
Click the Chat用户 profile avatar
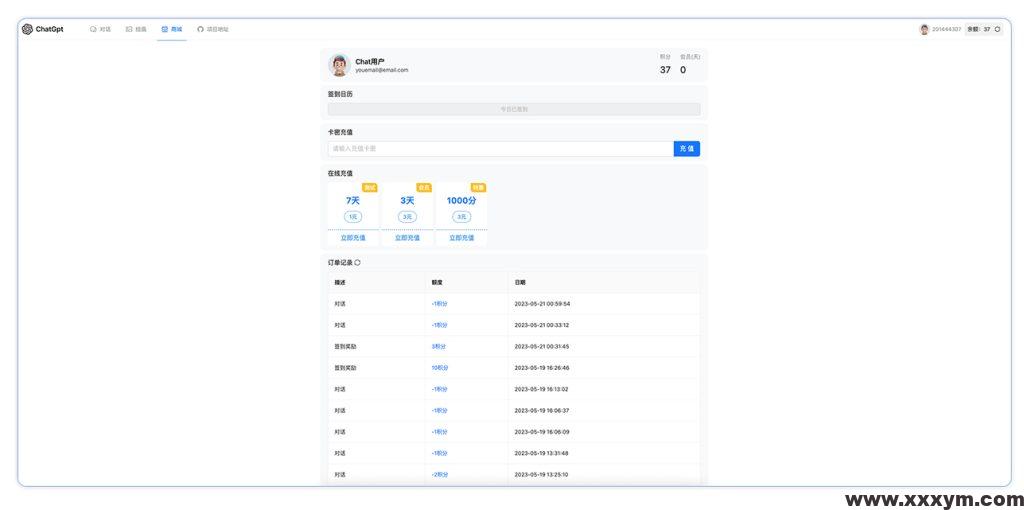340,66
